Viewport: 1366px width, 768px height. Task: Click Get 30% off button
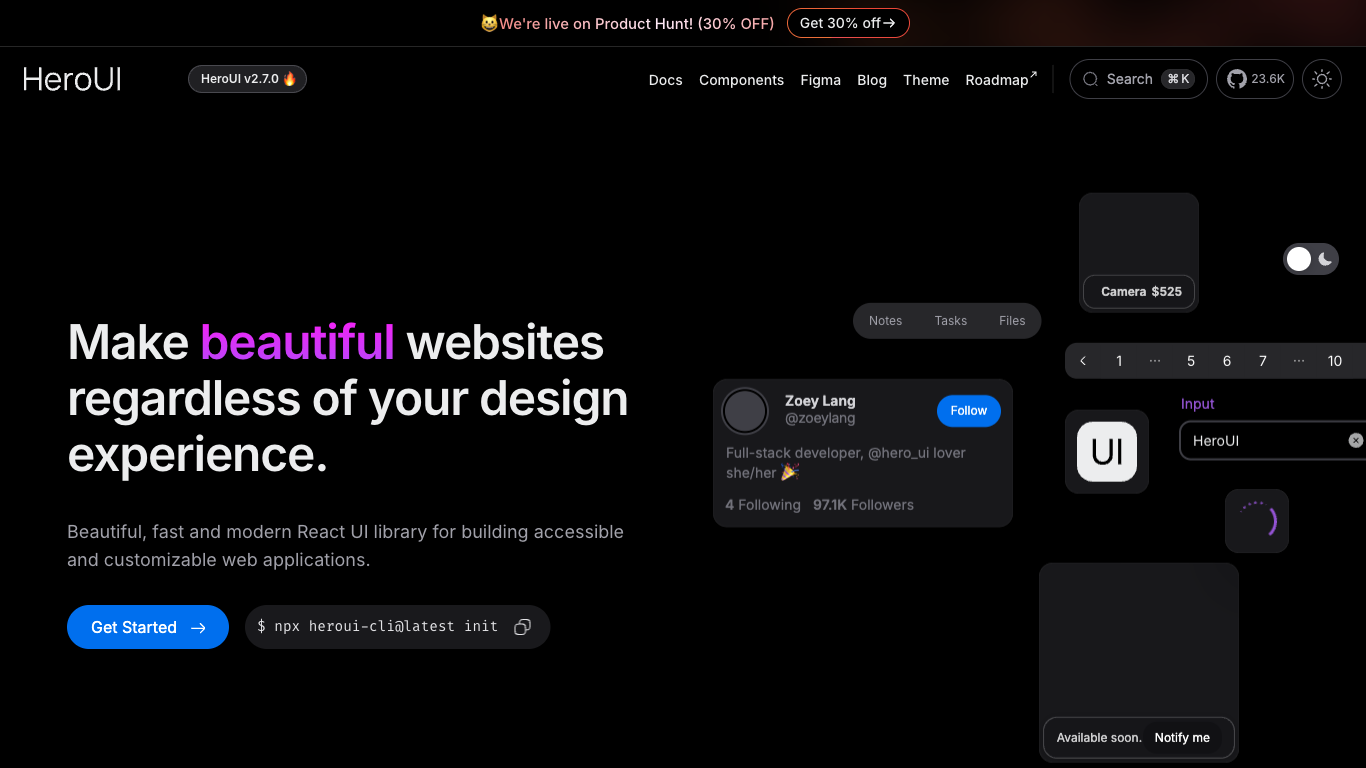848,23
